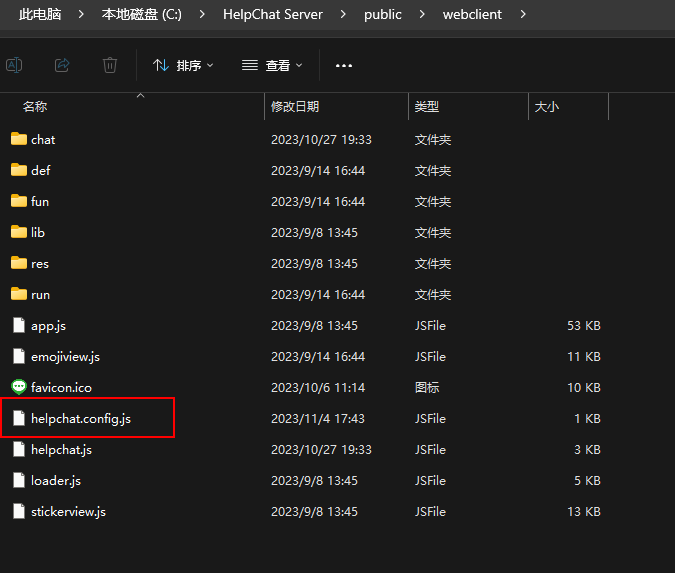Click the Rename toolbar icon
The height and width of the screenshot is (573, 675).
click(x=14, y=65)
